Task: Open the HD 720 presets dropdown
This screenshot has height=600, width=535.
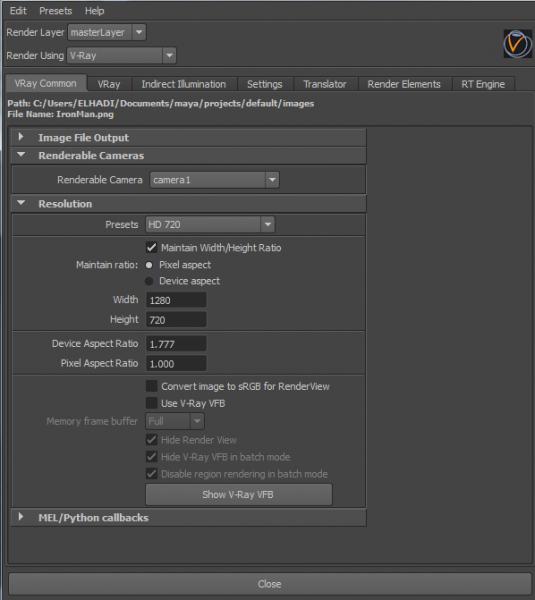Action: (210, 225)
